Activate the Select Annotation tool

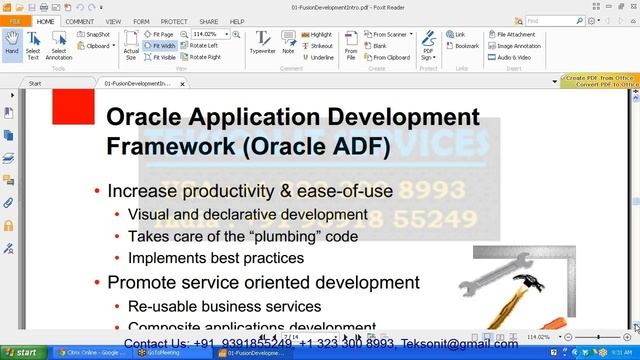click(59, 46)
